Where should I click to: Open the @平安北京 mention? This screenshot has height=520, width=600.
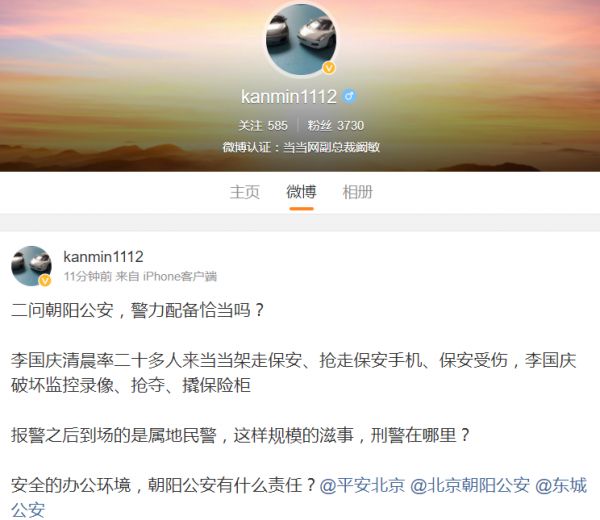click(362, 485)
